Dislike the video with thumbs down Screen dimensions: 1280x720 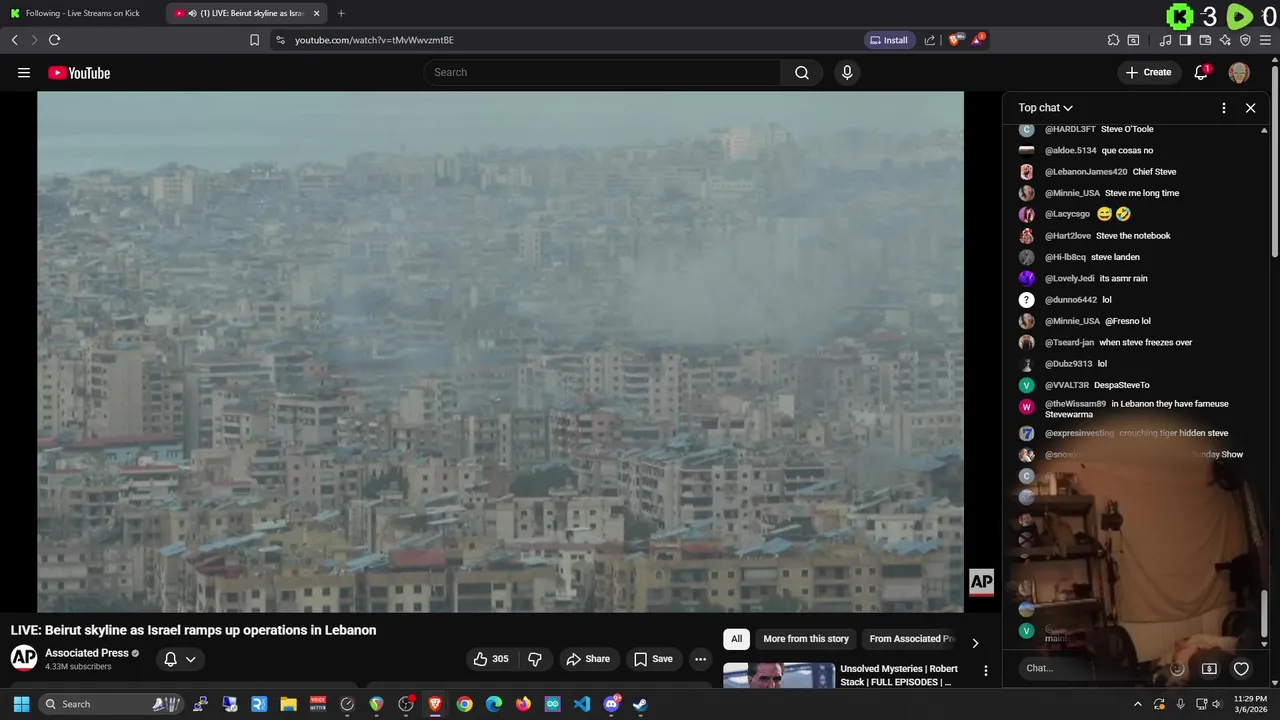pyautogui.click(x=535, y=659)
